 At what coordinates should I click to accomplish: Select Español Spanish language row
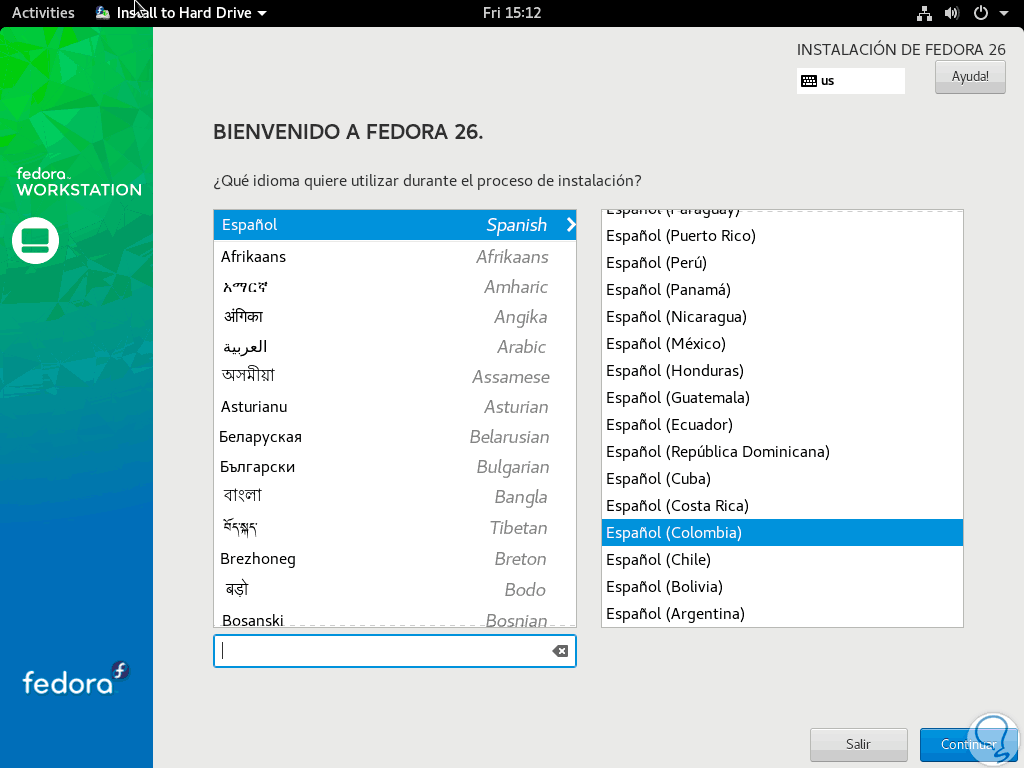click(394, 225)
